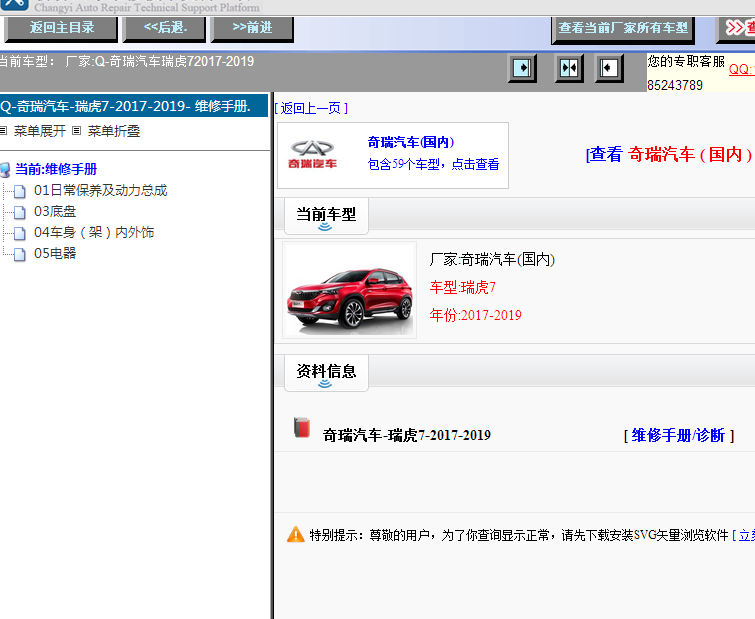Click the red book icon
The height and width of the screenshot is (619, 755).
coord(302,427)
